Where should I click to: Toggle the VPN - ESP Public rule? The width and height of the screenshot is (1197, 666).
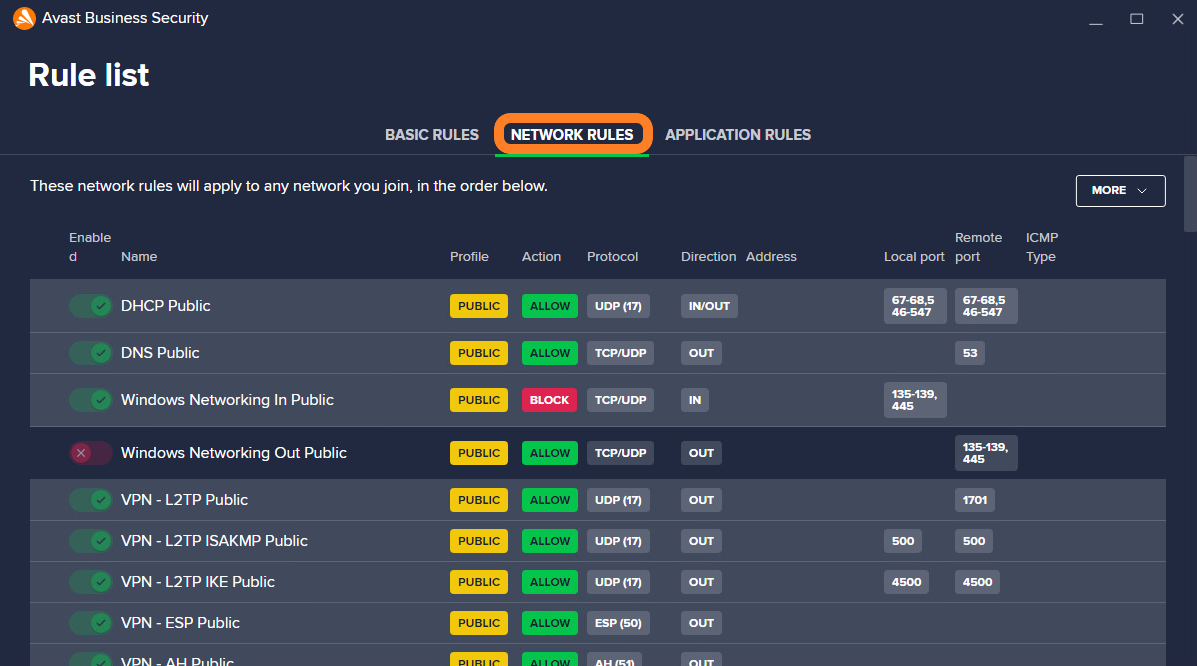point(90,623)
